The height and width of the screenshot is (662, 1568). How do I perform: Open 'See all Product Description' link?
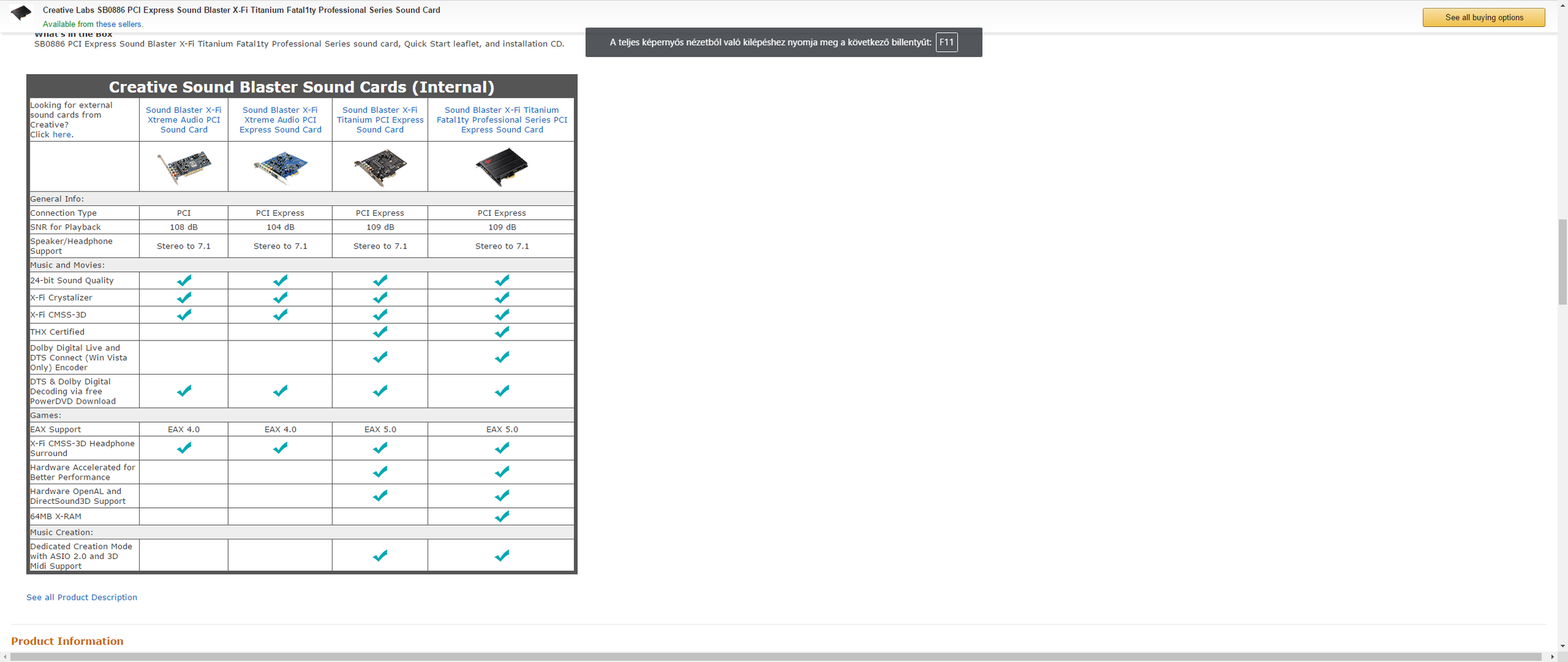[x=82, y=597]
